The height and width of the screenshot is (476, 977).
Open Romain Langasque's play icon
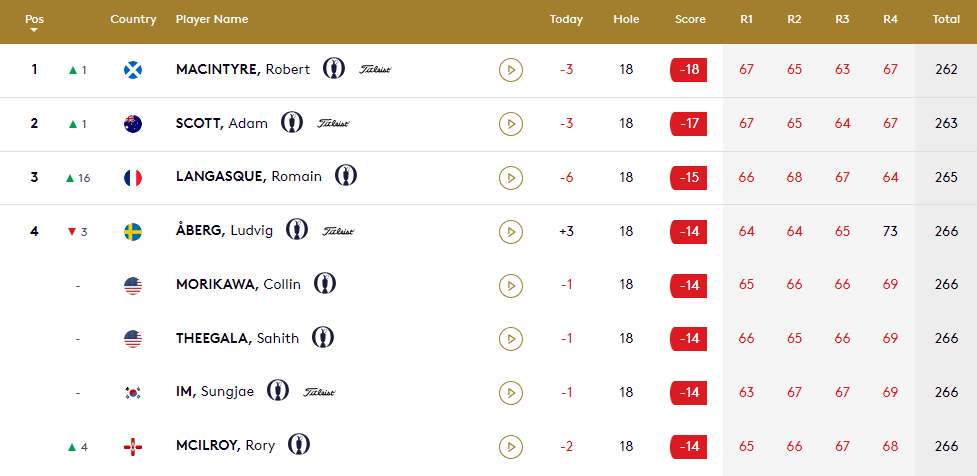tap(510, 178)
